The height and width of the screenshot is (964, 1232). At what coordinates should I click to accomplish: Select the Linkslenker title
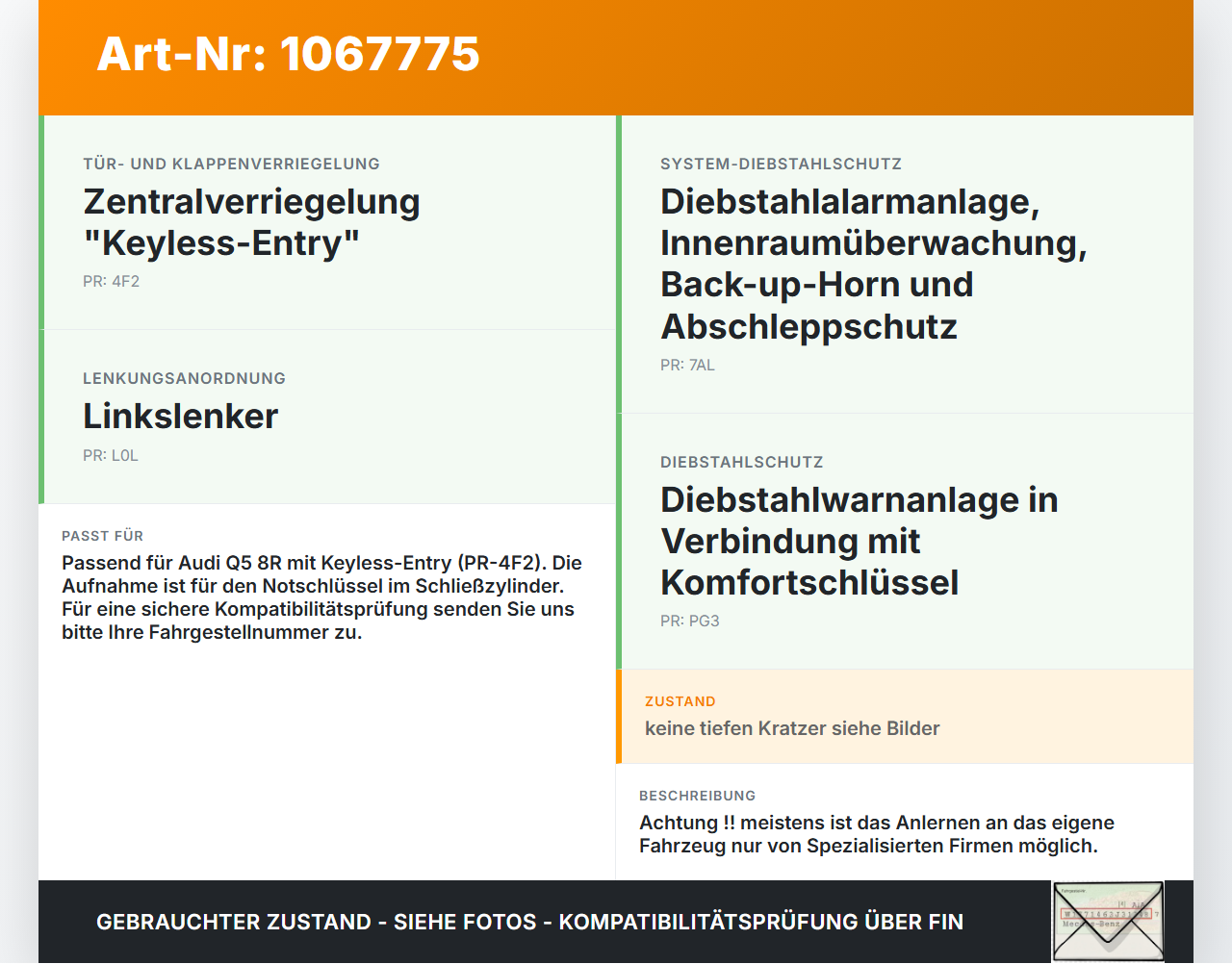coord(180,417)
